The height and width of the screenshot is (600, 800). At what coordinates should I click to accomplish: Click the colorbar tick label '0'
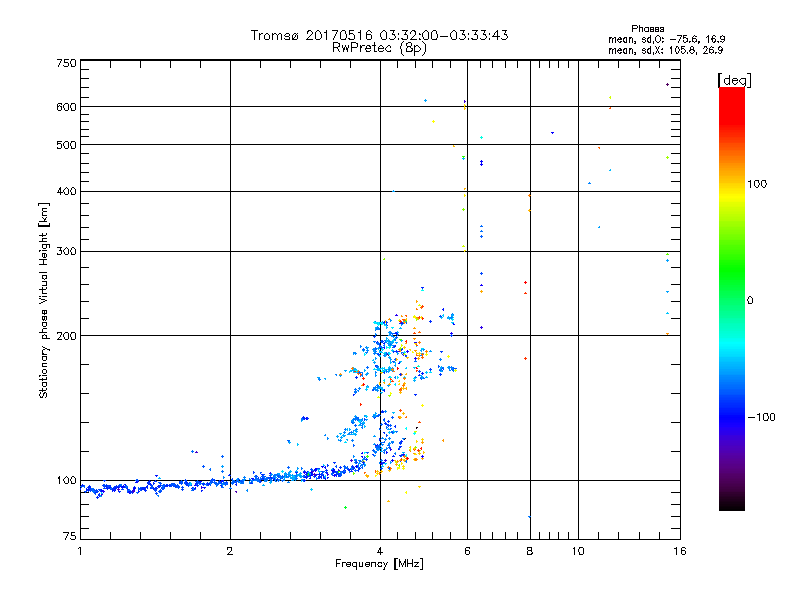click(x=750, y=301)
